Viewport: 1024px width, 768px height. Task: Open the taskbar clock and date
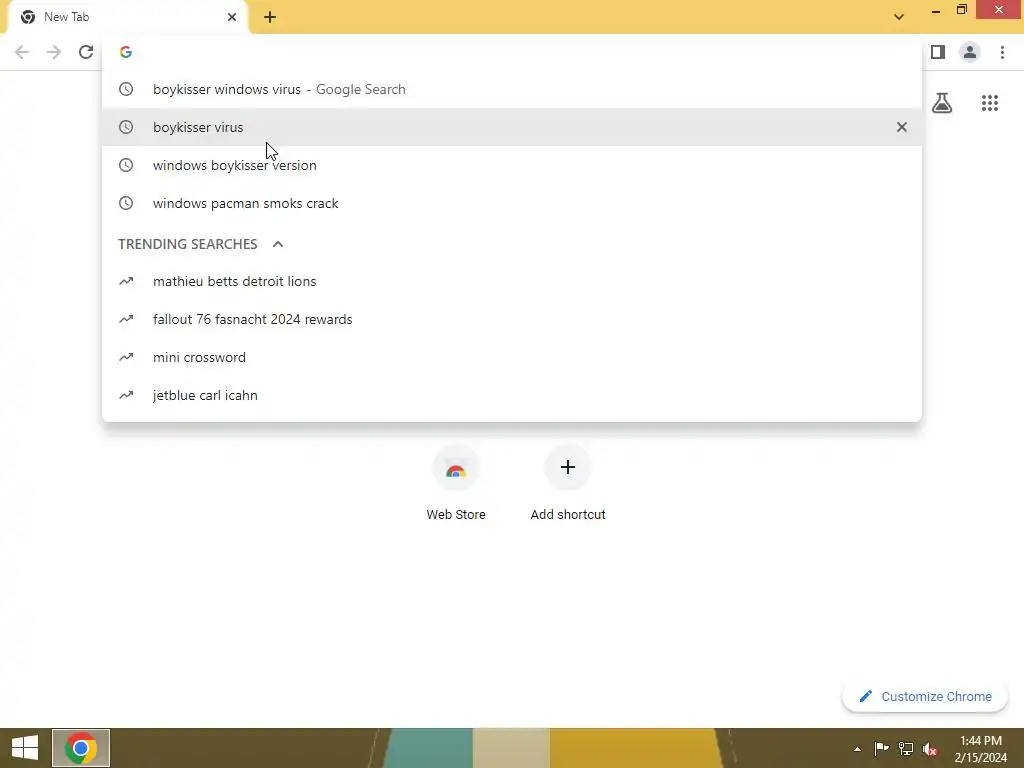coord(981,749)
